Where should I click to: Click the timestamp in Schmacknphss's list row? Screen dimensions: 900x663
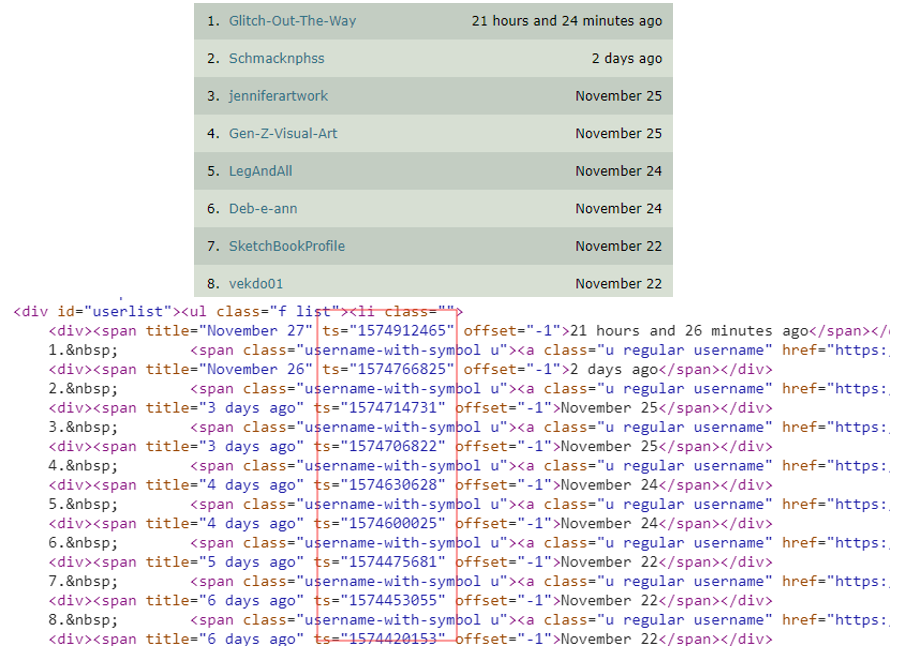coord(626,58)
